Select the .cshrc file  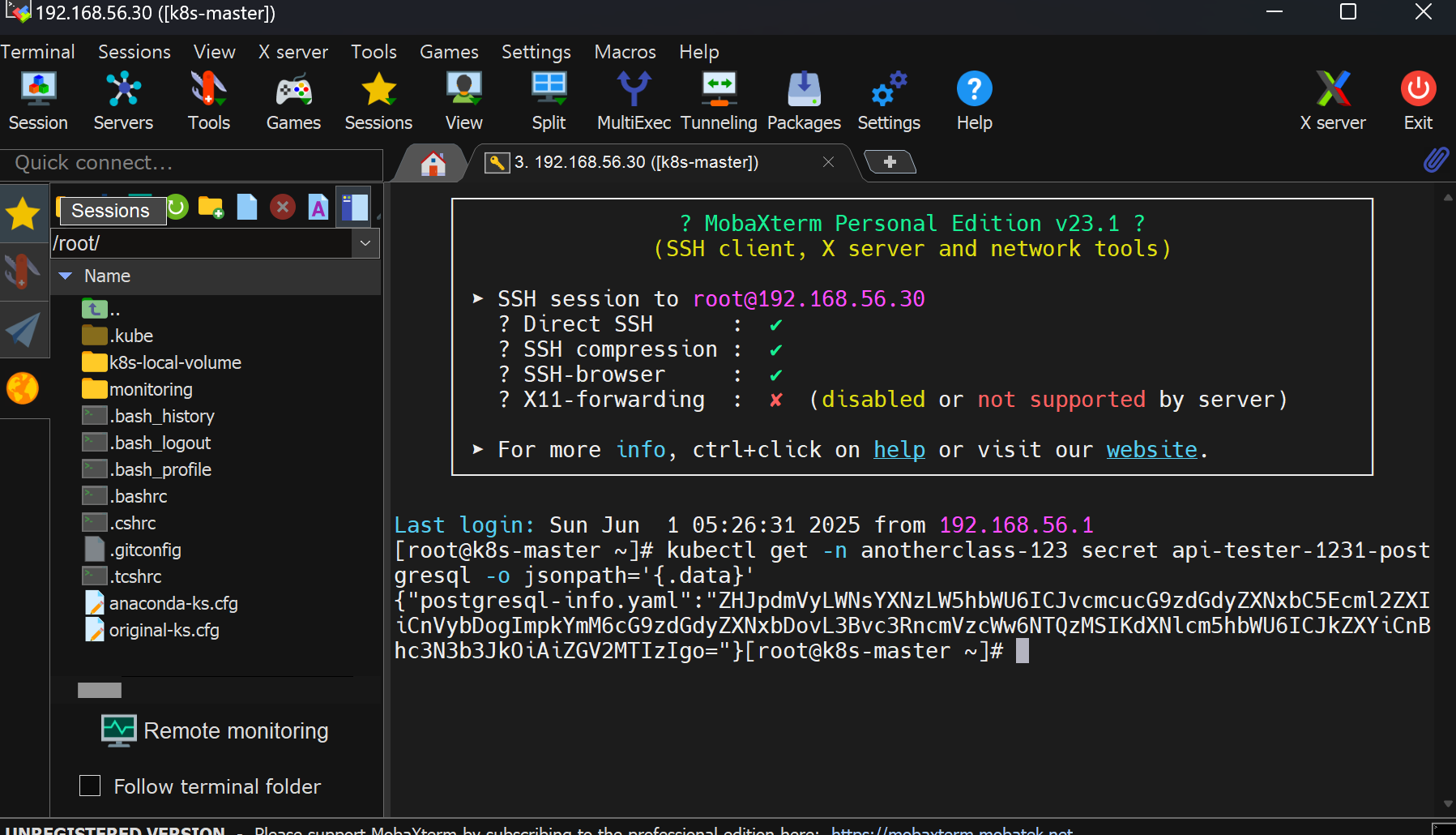120,523
